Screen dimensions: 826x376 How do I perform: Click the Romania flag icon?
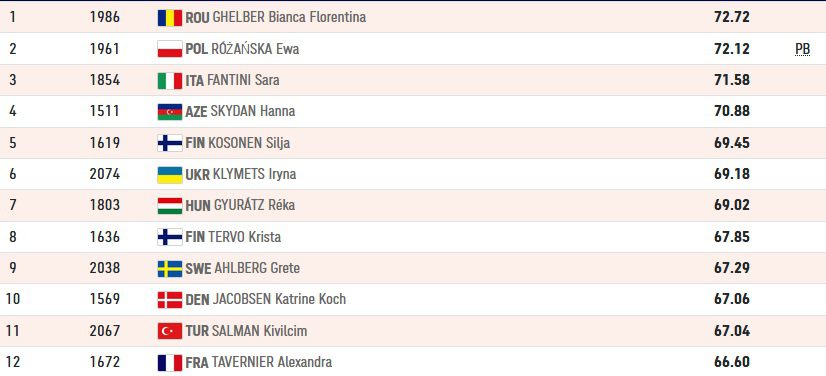pos(170,17)
